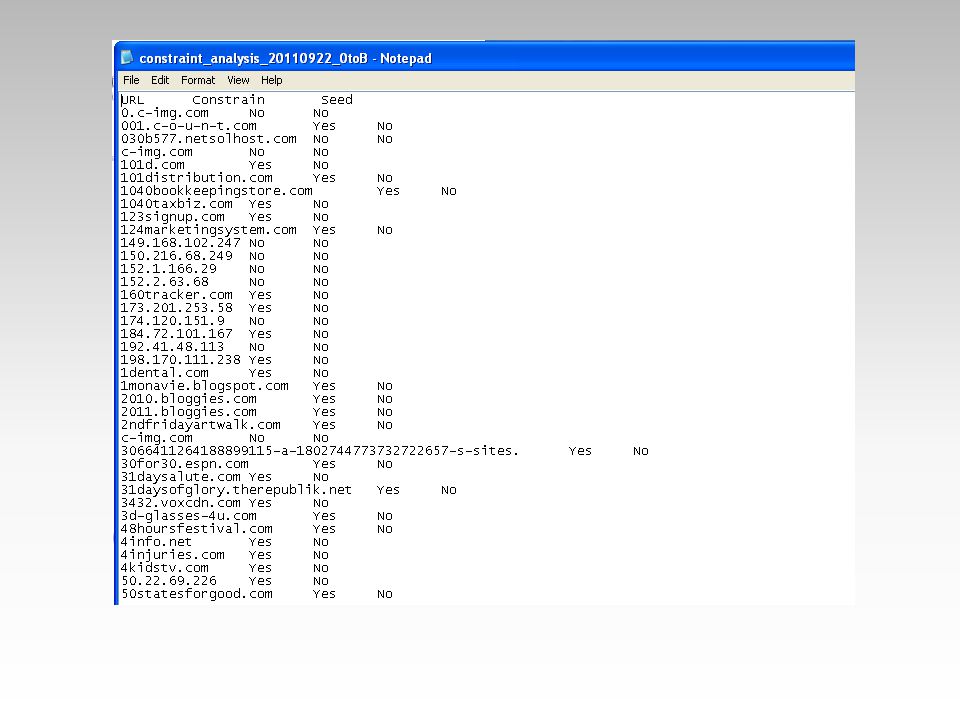This screenshot has width=960, height=720.
Task: Click IP address 198.170.111.238
Action: (x=181, y=360)
